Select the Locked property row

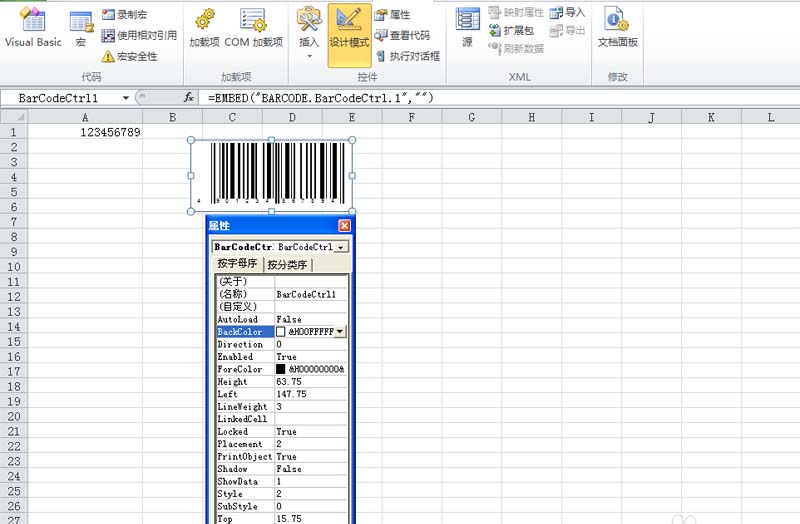coord(282,432)
